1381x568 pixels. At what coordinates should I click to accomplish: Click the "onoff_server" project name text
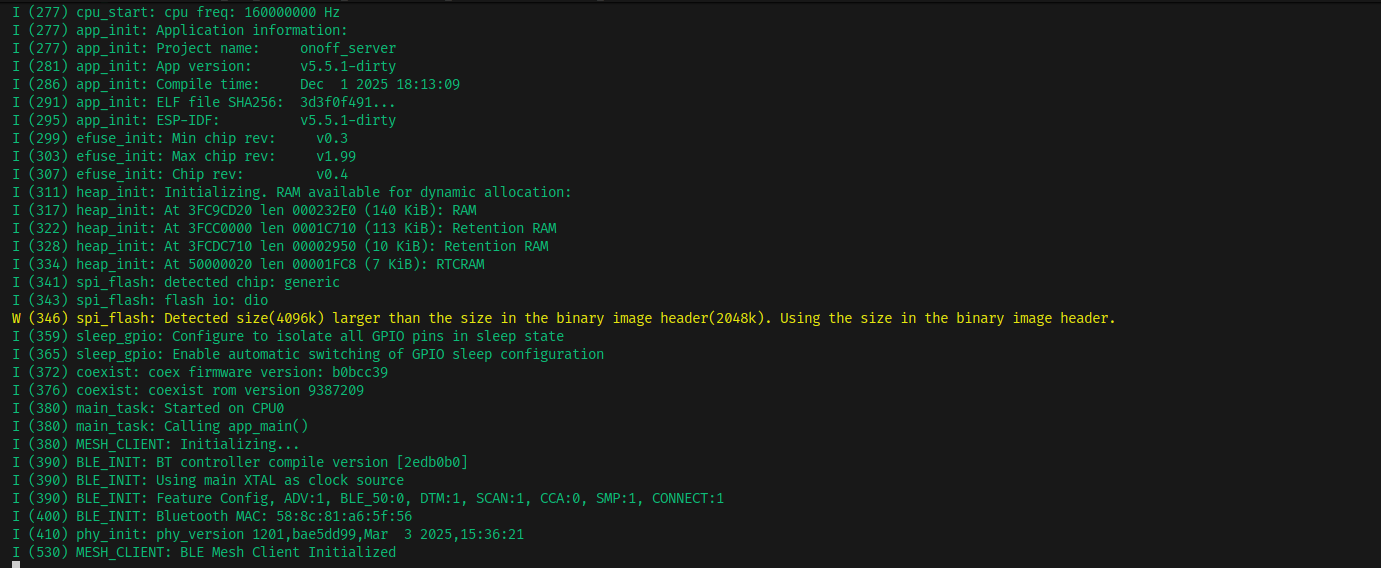347,48
